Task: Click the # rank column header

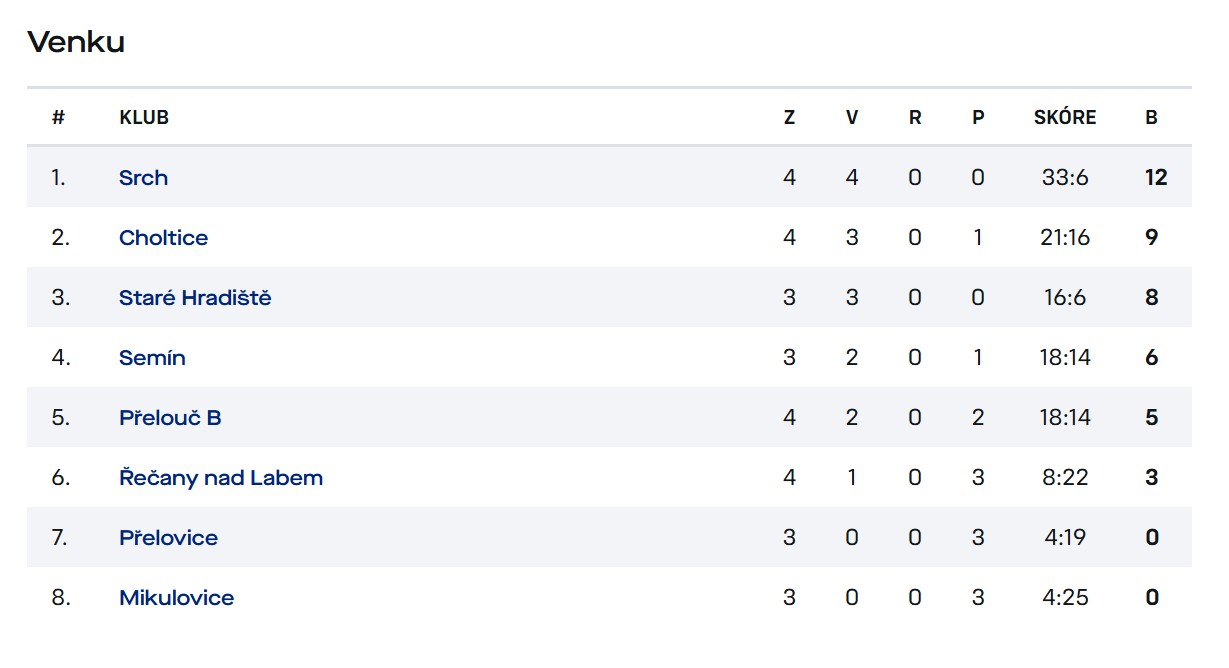Action: 58,117
